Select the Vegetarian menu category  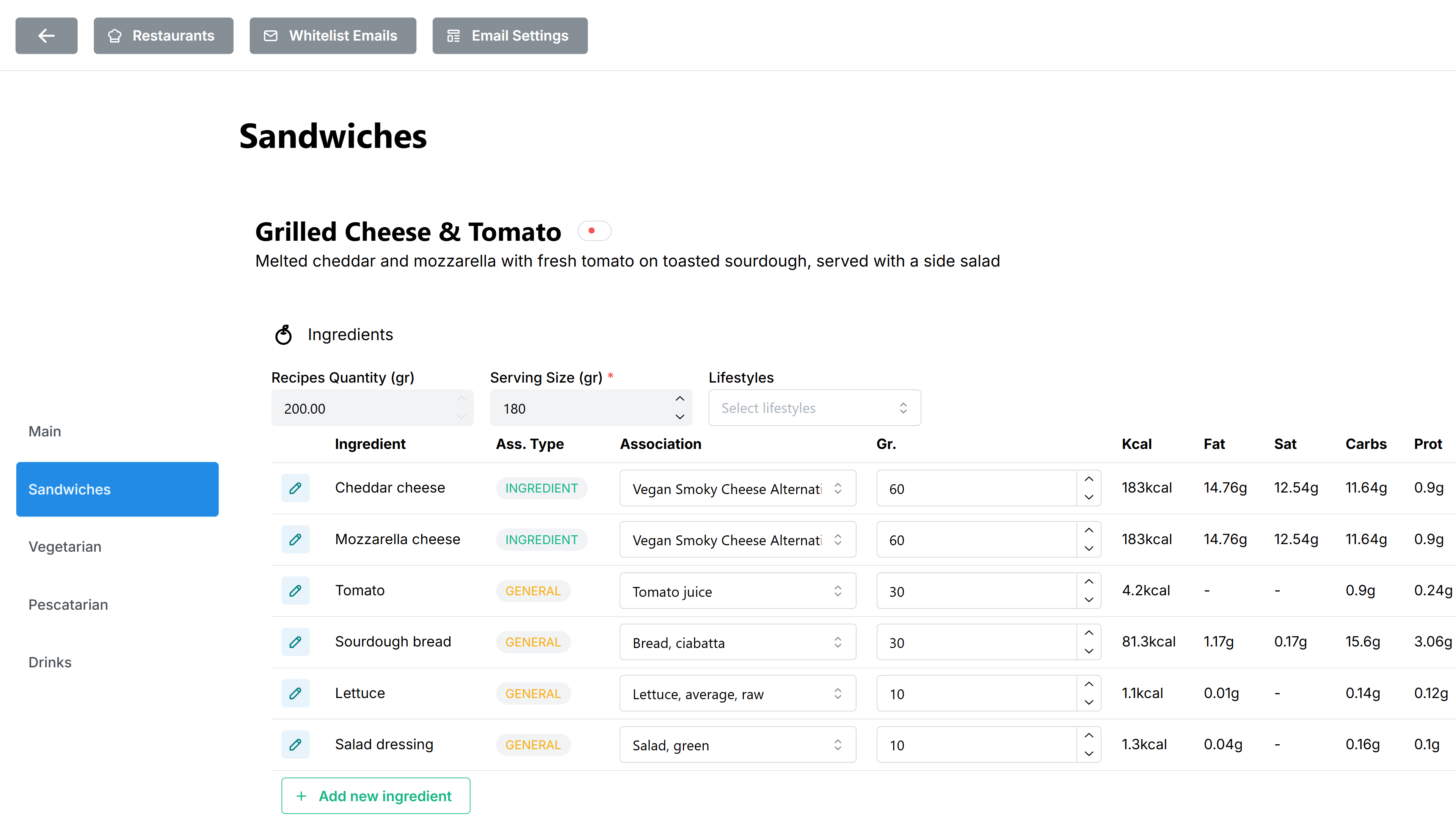(118, 546)
